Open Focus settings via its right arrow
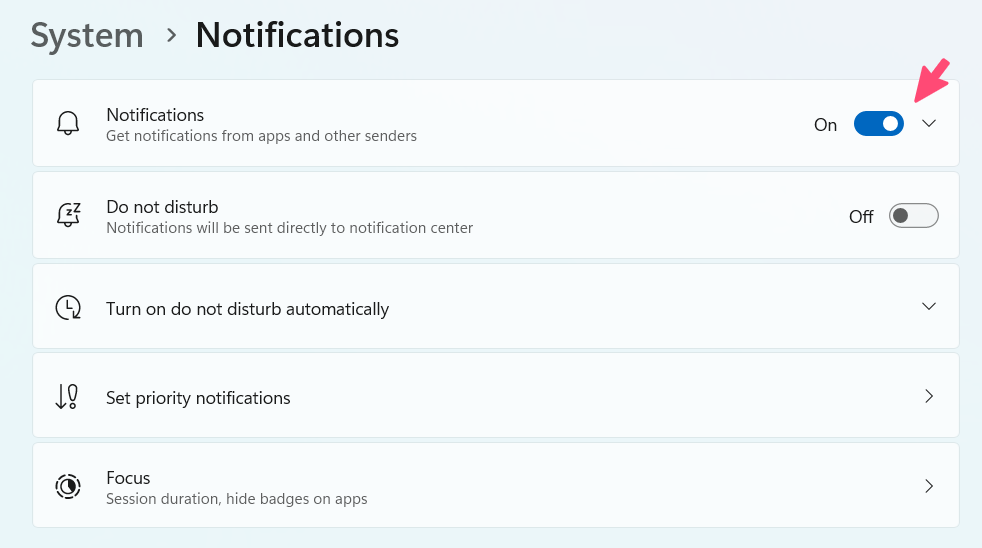982x548 pixels. point(929,487)
